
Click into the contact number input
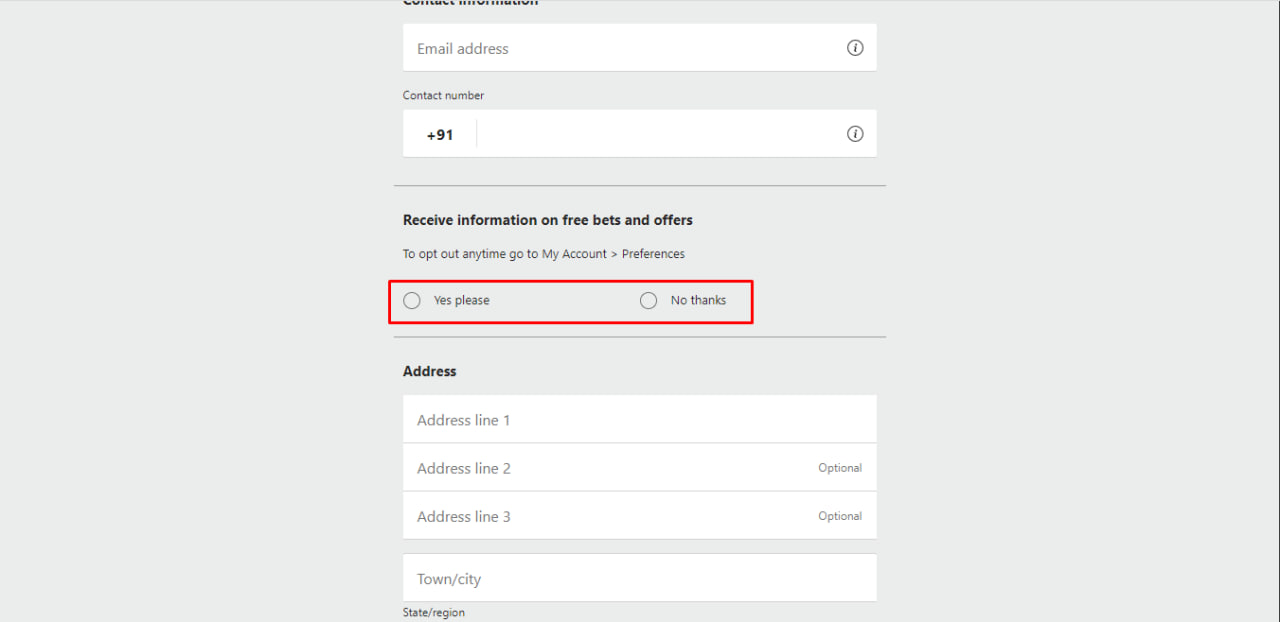coord(660,134)
